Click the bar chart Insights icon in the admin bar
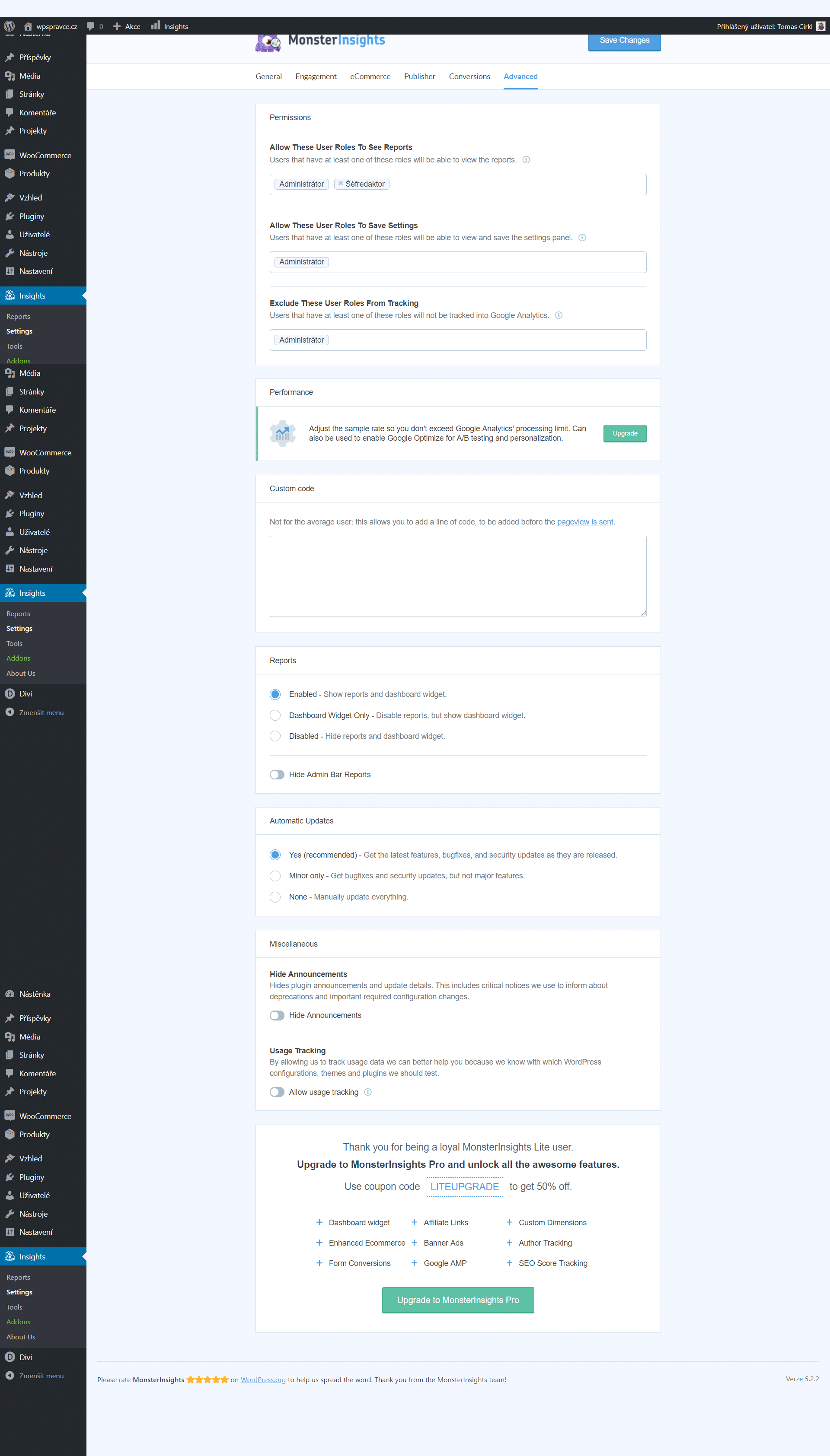This screenshot has height=1456, width=830. pos(156,25)
